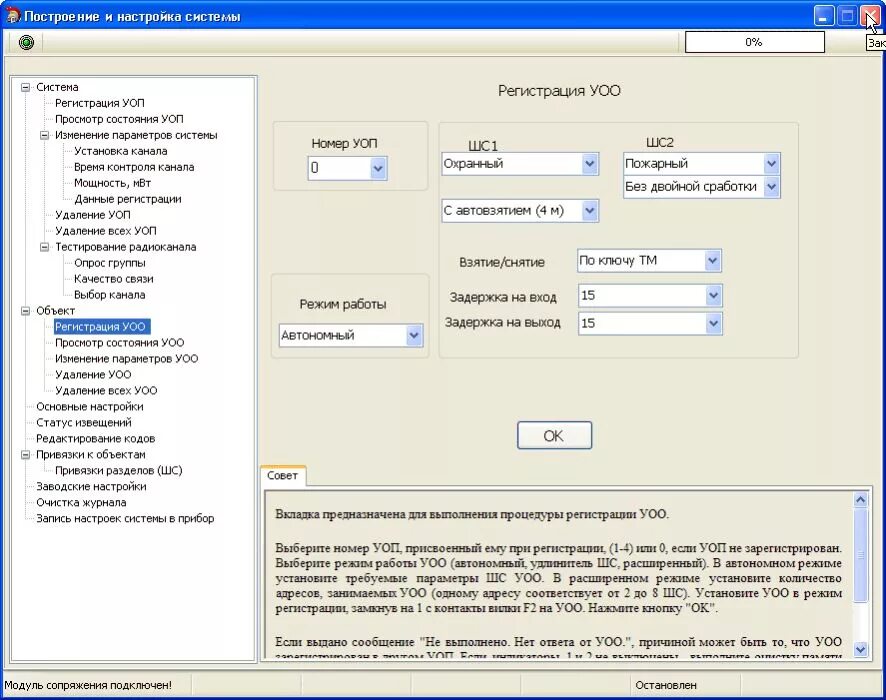Select Удаление УОП tree item
The height and width of the screenshot is (700, 886).
click(x=93, y=215)
